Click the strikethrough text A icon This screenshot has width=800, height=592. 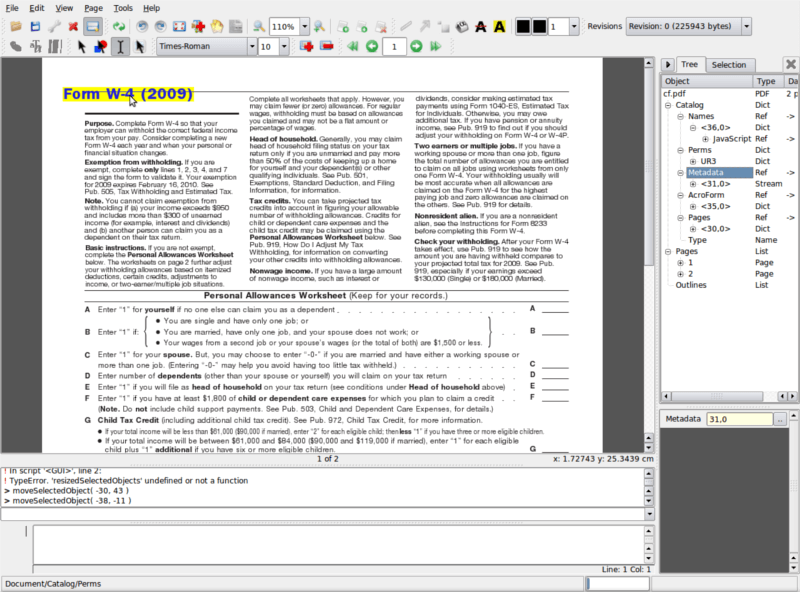(481, 26)
